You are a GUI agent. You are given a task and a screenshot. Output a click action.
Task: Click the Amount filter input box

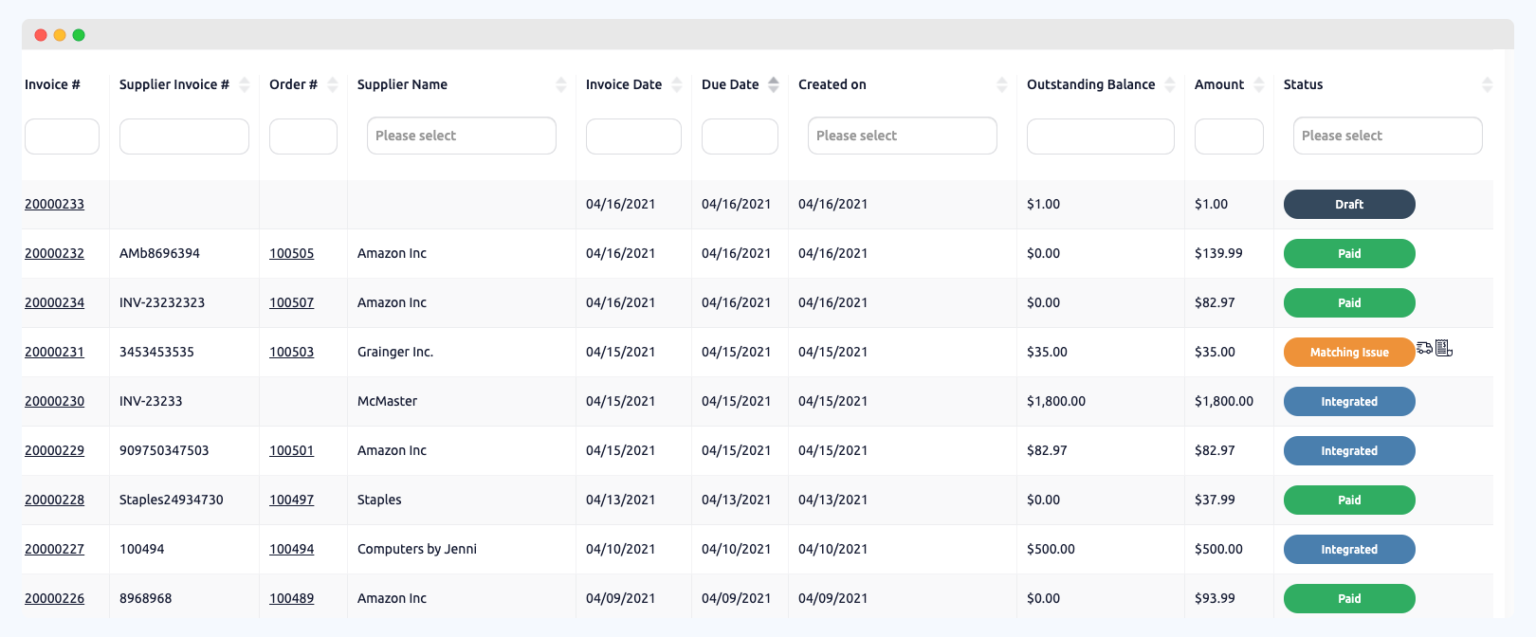(x=1228, y=135)
